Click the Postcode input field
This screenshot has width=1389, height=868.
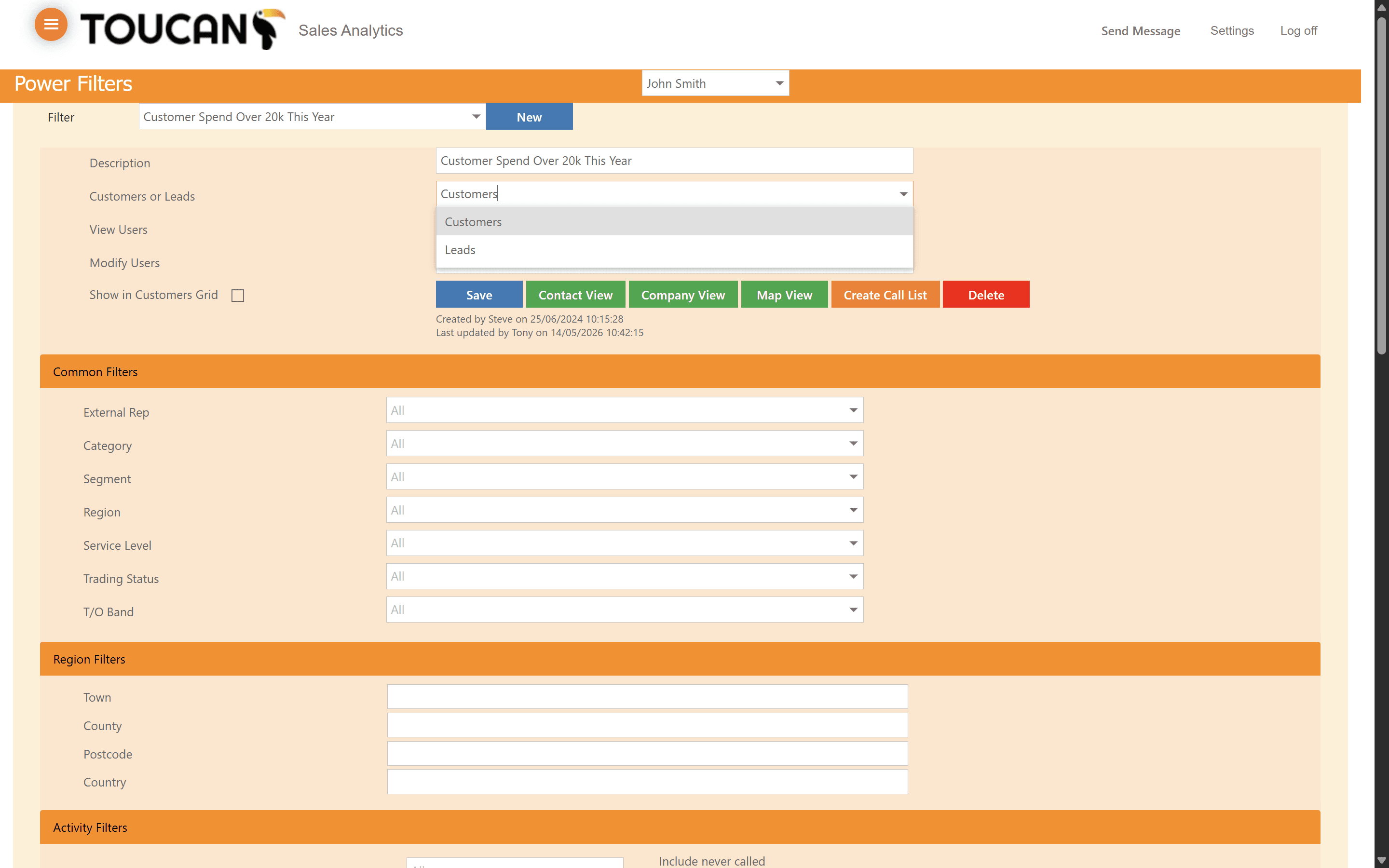coord(647,754)
